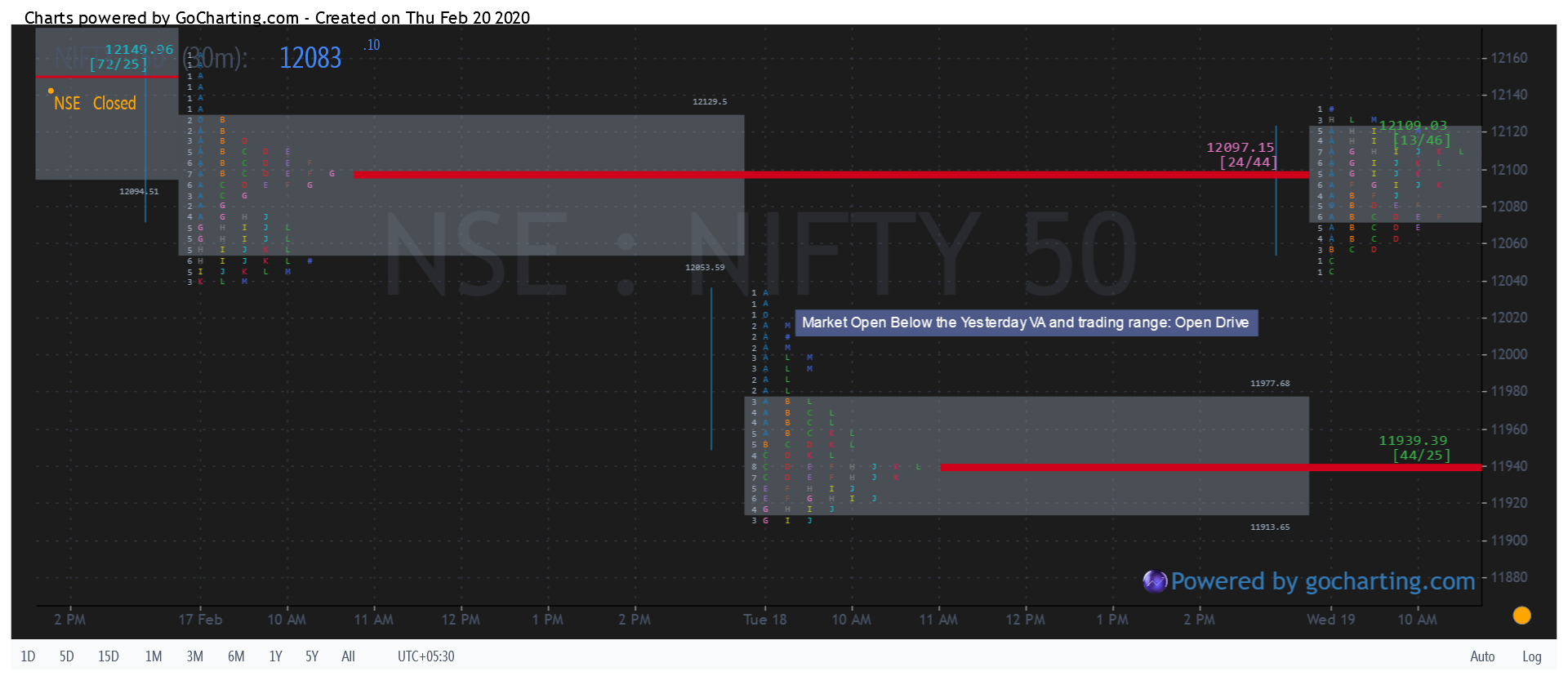
Task: Click the NSE Closed market status
Action: [x=95, y=103]
